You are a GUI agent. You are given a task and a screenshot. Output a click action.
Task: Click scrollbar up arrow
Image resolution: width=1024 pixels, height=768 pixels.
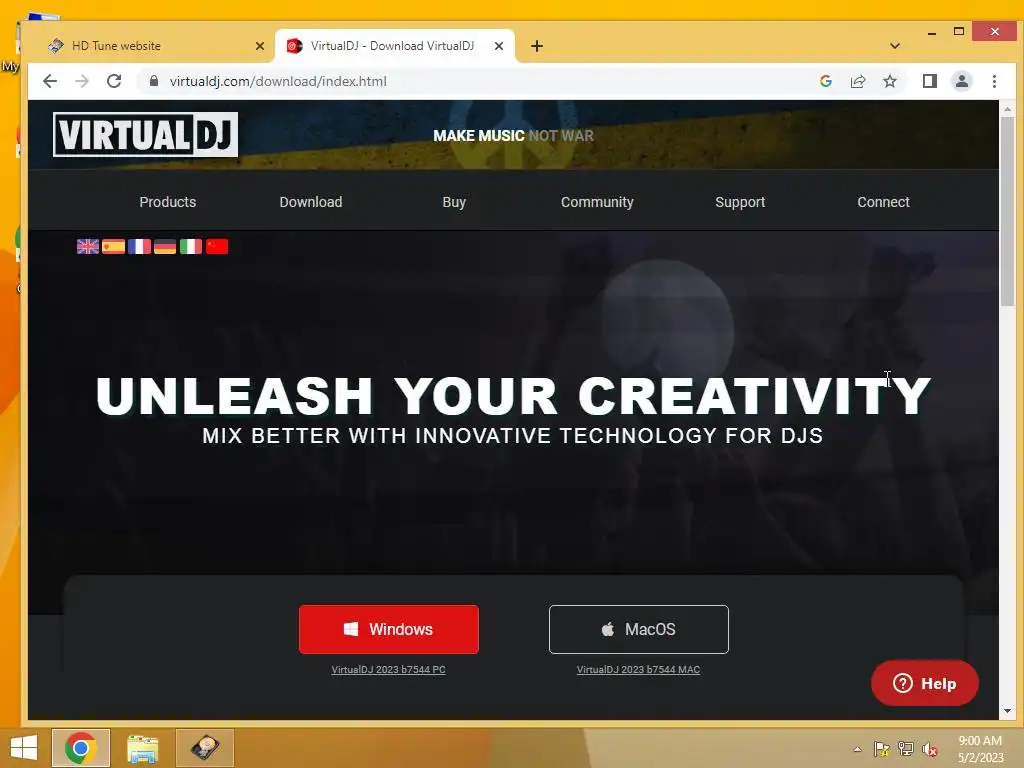pos(1007,109)
